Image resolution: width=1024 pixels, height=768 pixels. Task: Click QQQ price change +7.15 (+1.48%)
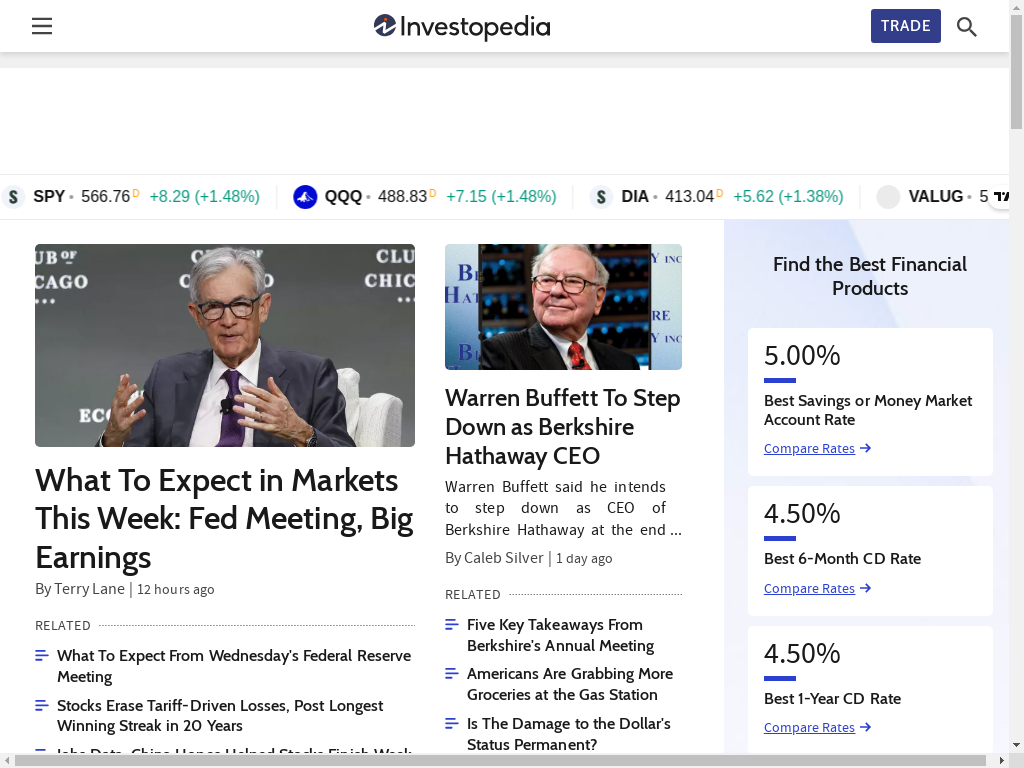pos(502,197)
